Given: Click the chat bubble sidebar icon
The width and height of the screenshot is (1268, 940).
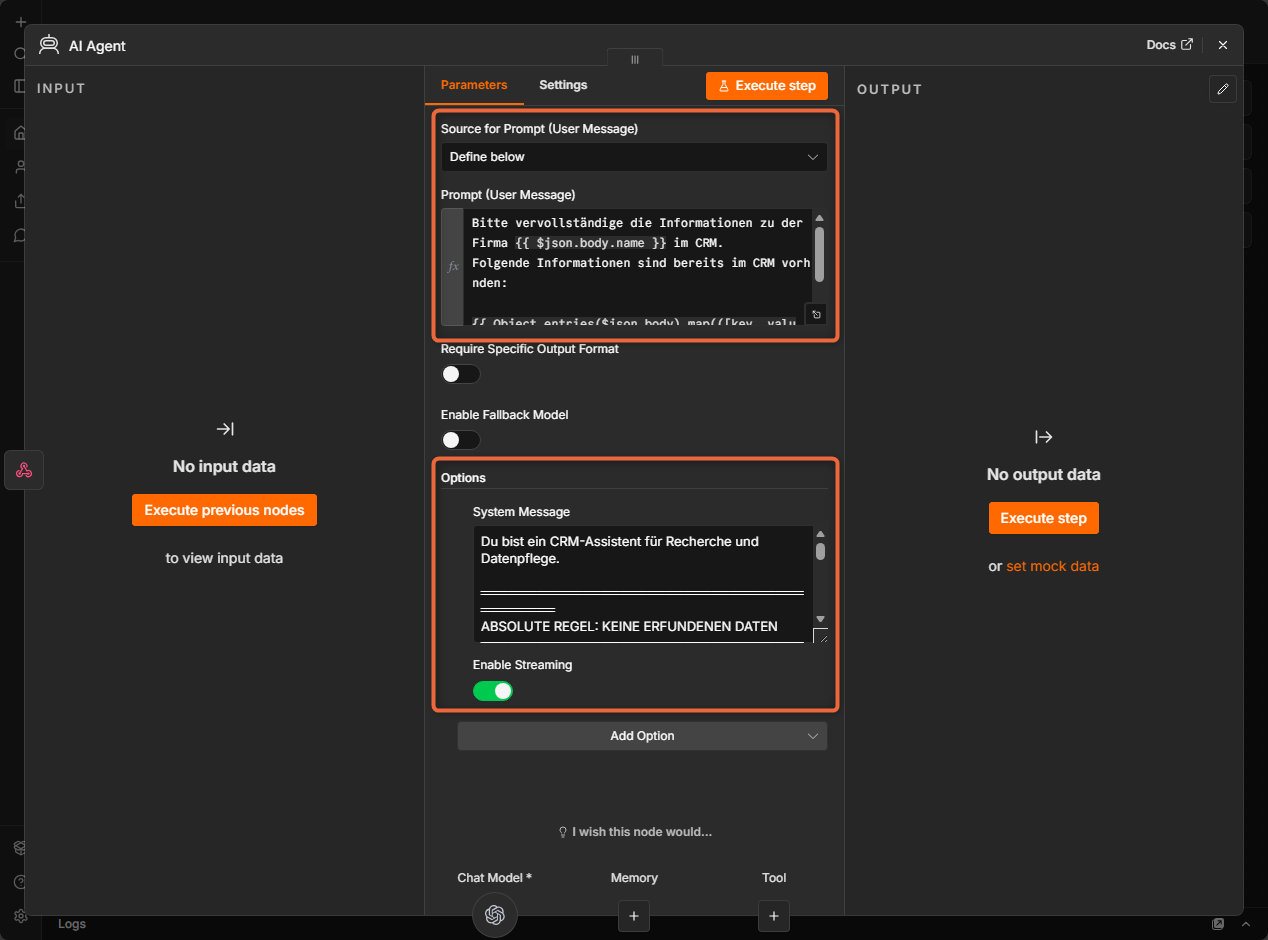Looking at the screenshot, I should coord(21,236).
